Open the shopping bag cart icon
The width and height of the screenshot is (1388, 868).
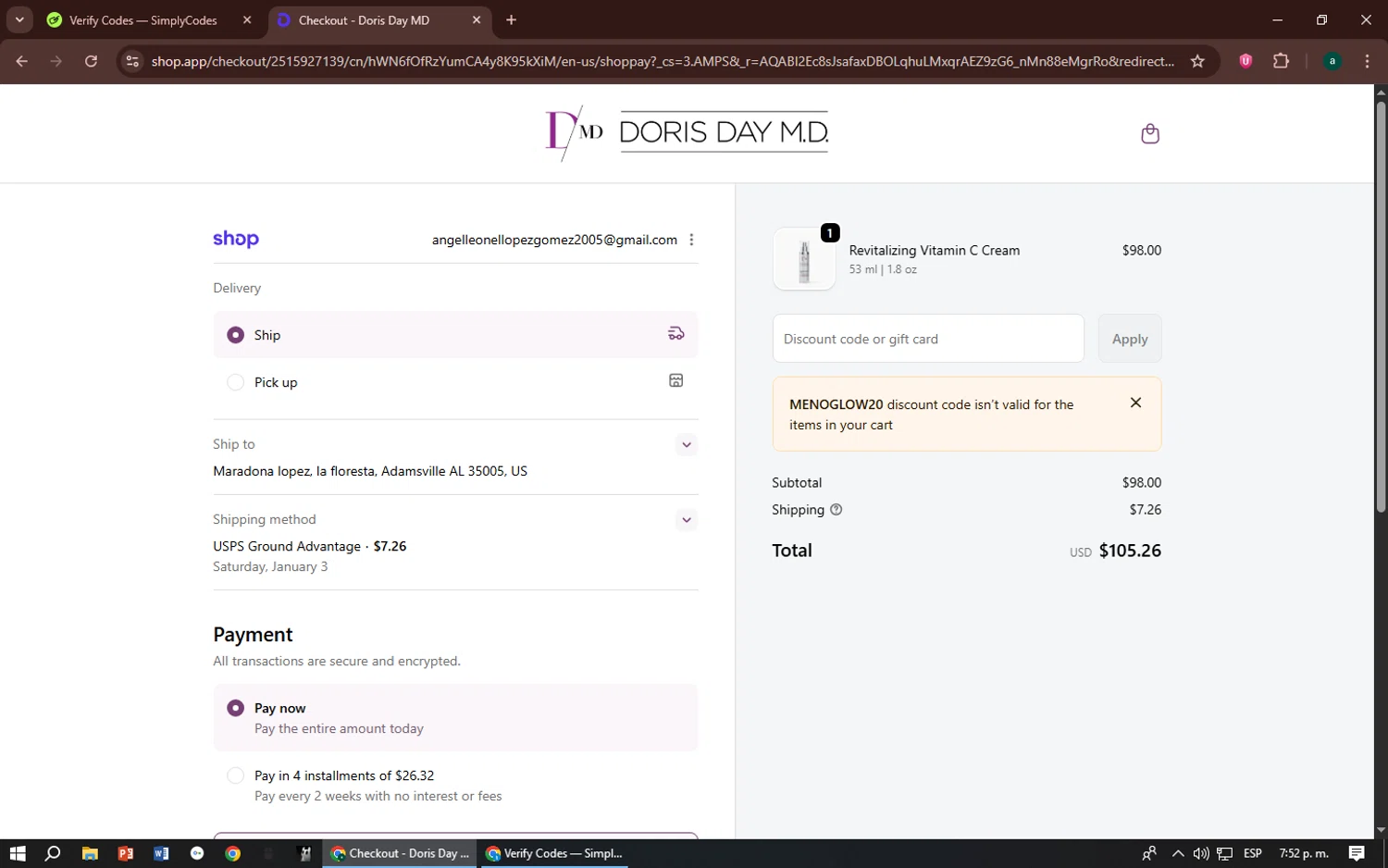[x=1150, y=134]
